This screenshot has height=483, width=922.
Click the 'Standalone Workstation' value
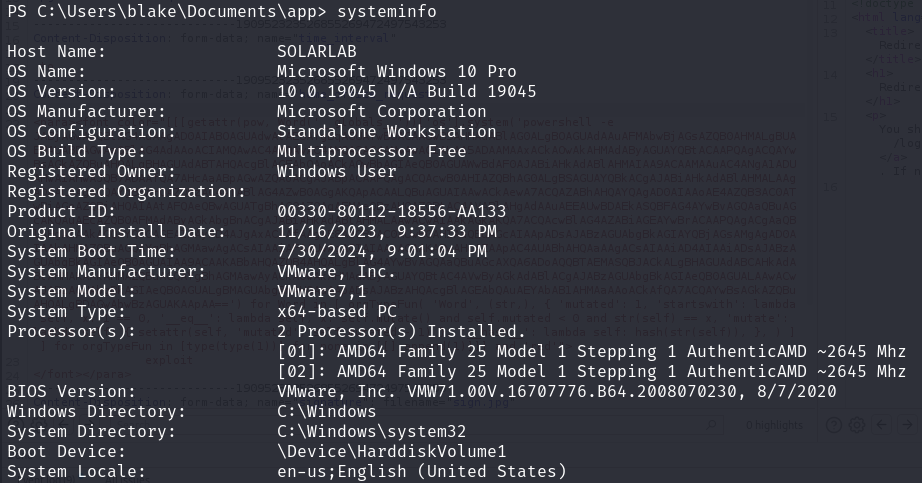point(387,132)
